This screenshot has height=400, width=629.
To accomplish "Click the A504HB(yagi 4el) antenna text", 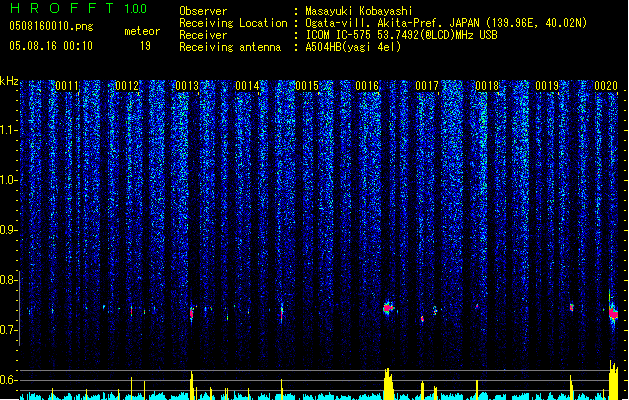I will click(353, 47).
